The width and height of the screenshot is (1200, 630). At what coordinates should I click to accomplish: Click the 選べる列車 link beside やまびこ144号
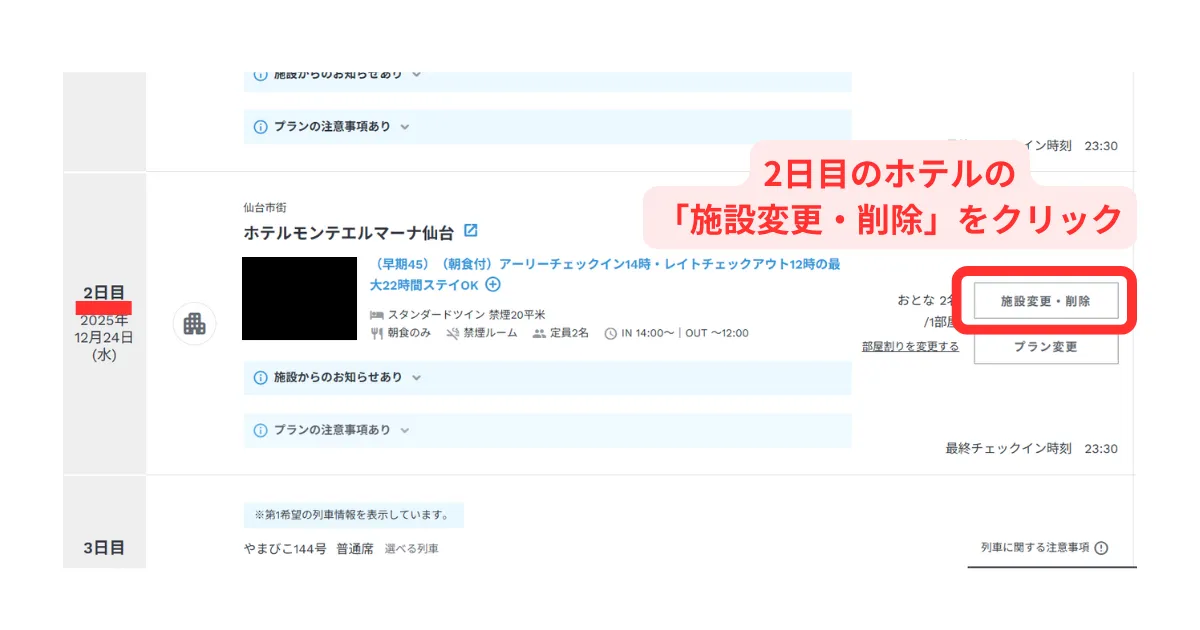point(411,549)
